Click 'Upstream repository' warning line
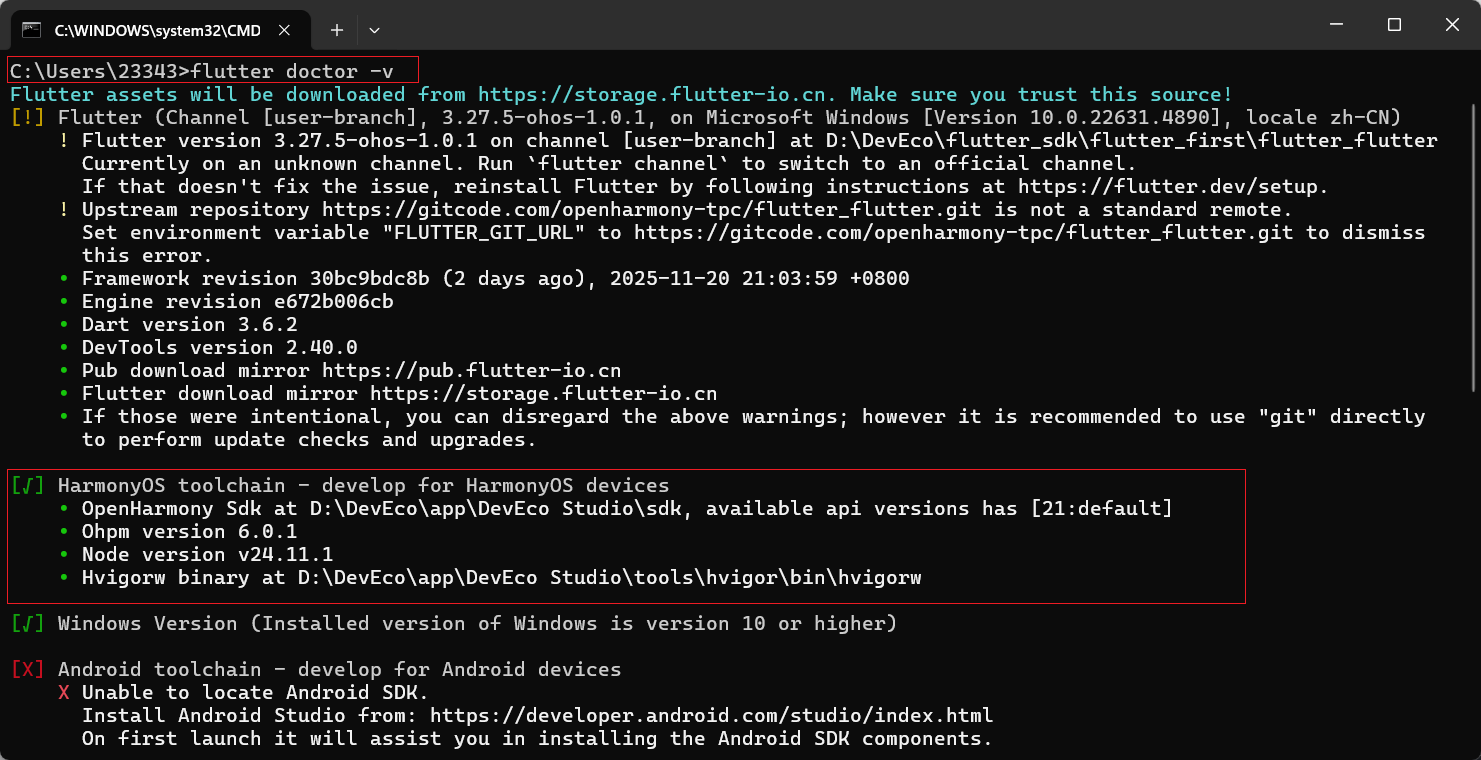This screenshot has width=1481, height=760. pyautogui.click(x=687, y=209)
